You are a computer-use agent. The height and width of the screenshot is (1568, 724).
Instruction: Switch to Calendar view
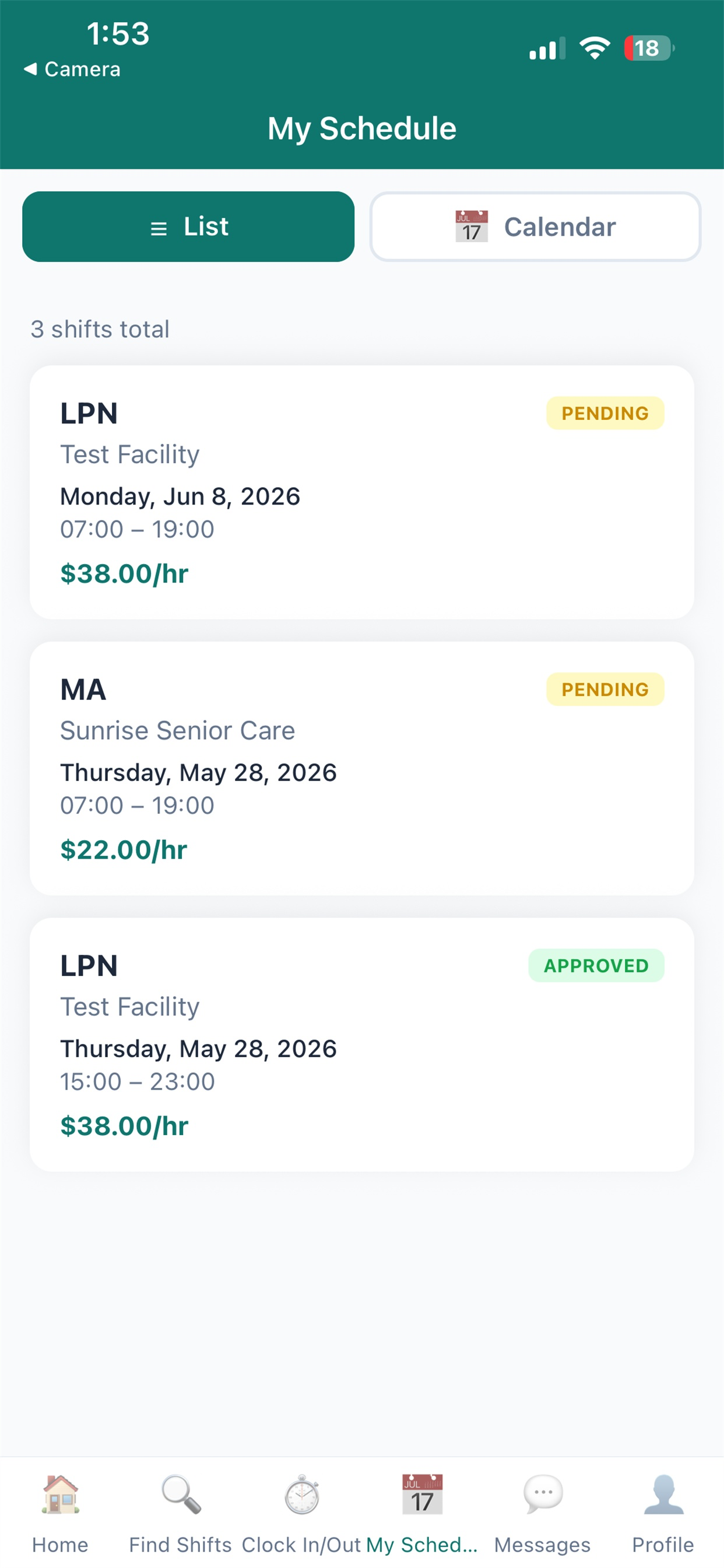pos(535,226)
